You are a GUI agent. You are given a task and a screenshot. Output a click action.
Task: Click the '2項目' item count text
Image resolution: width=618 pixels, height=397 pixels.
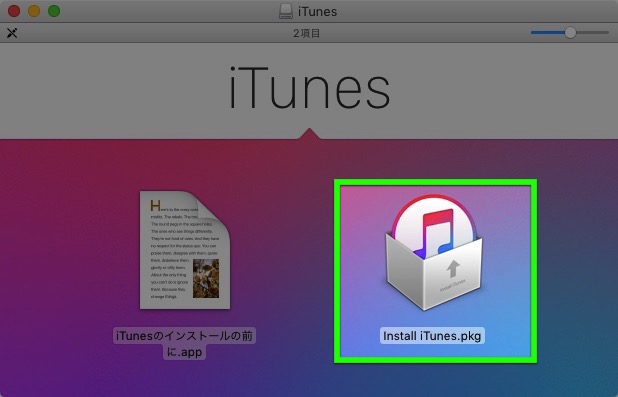[307, 34]
